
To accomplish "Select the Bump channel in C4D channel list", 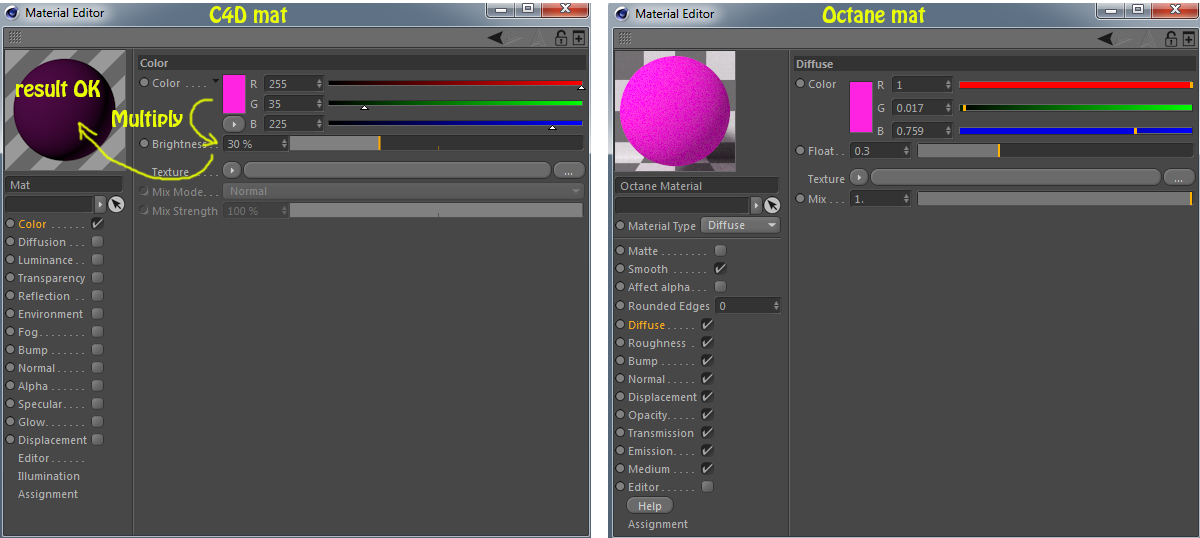I will coord(33,349).
